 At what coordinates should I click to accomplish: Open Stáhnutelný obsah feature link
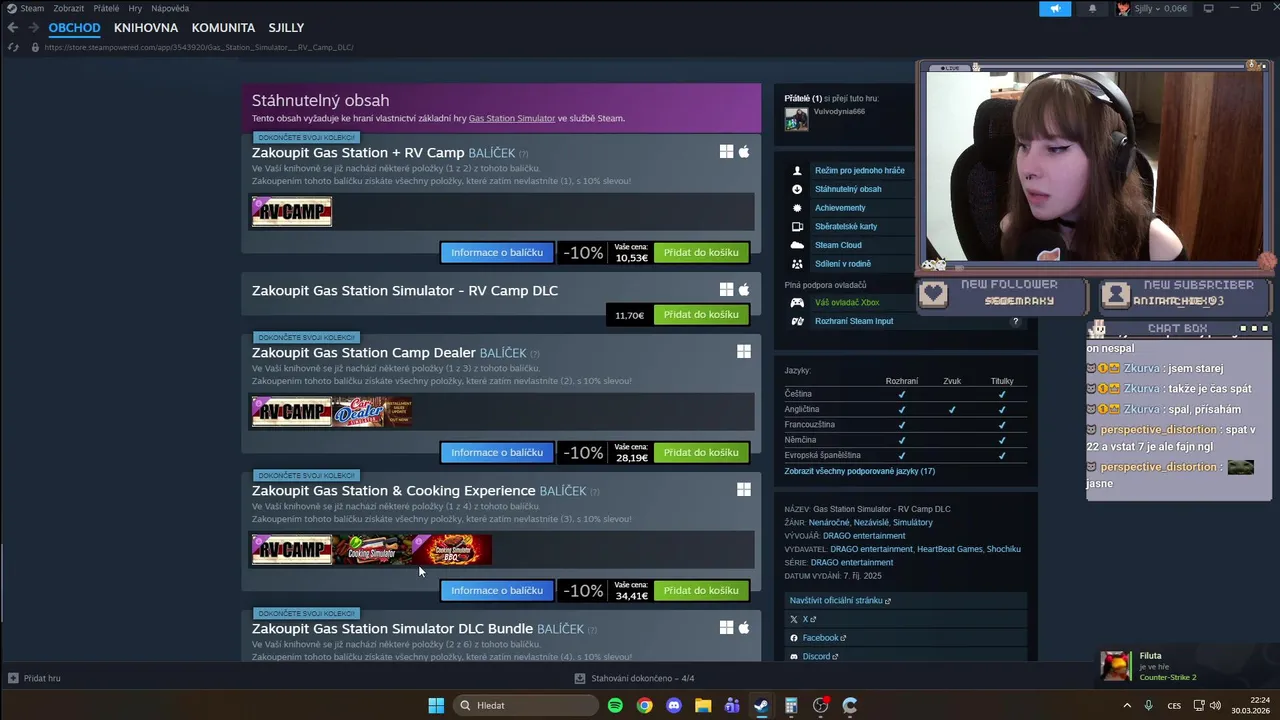[848, 189]
